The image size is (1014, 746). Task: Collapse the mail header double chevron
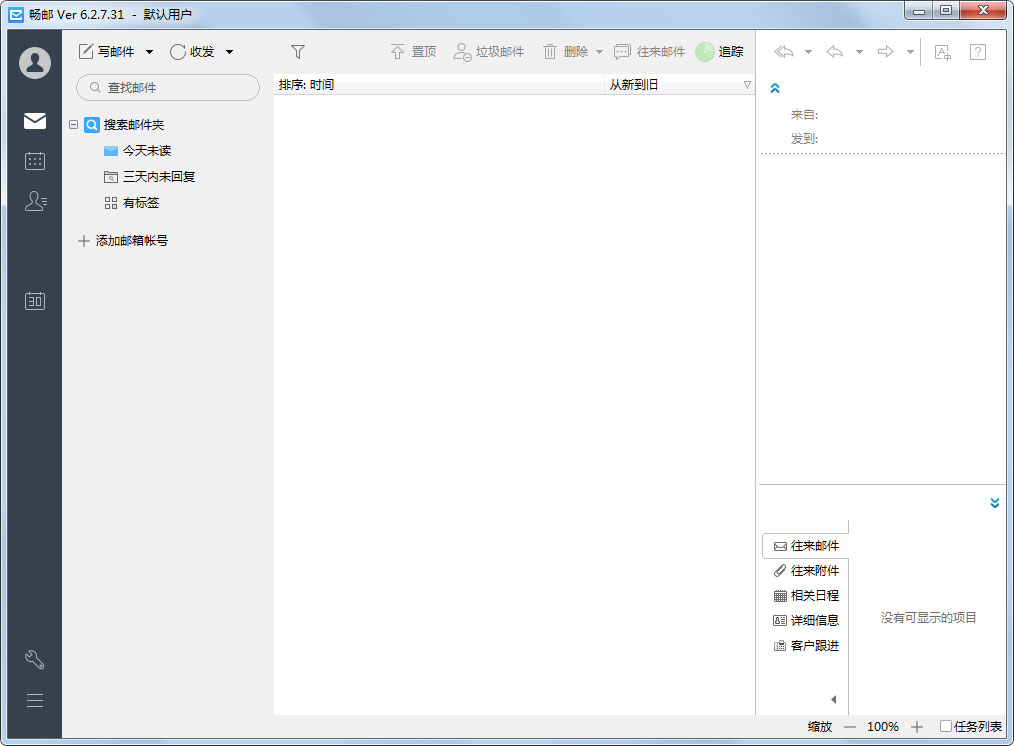tap(774, 89)
